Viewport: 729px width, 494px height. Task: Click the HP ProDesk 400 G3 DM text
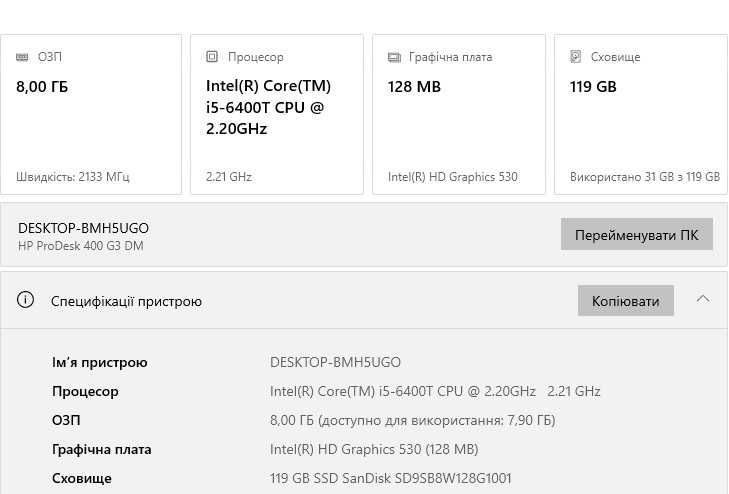click(80, 246)
